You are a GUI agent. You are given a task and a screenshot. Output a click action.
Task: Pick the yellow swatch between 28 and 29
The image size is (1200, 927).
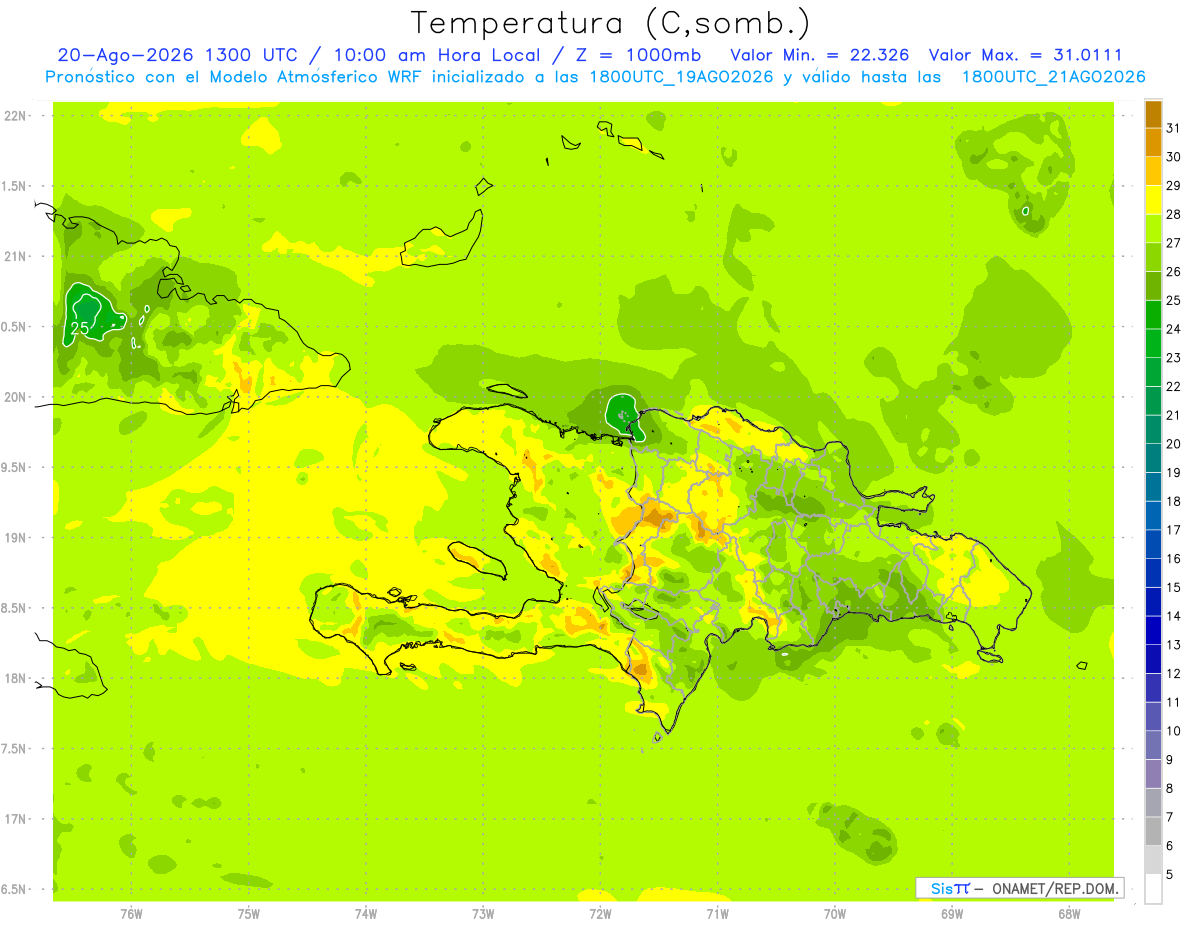point(1153,200)
